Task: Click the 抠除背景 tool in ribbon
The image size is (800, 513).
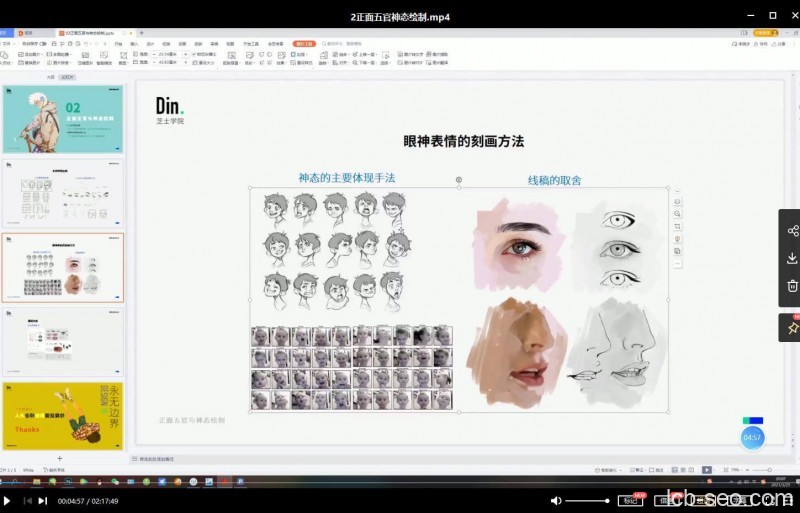Action: click(232, 57)
